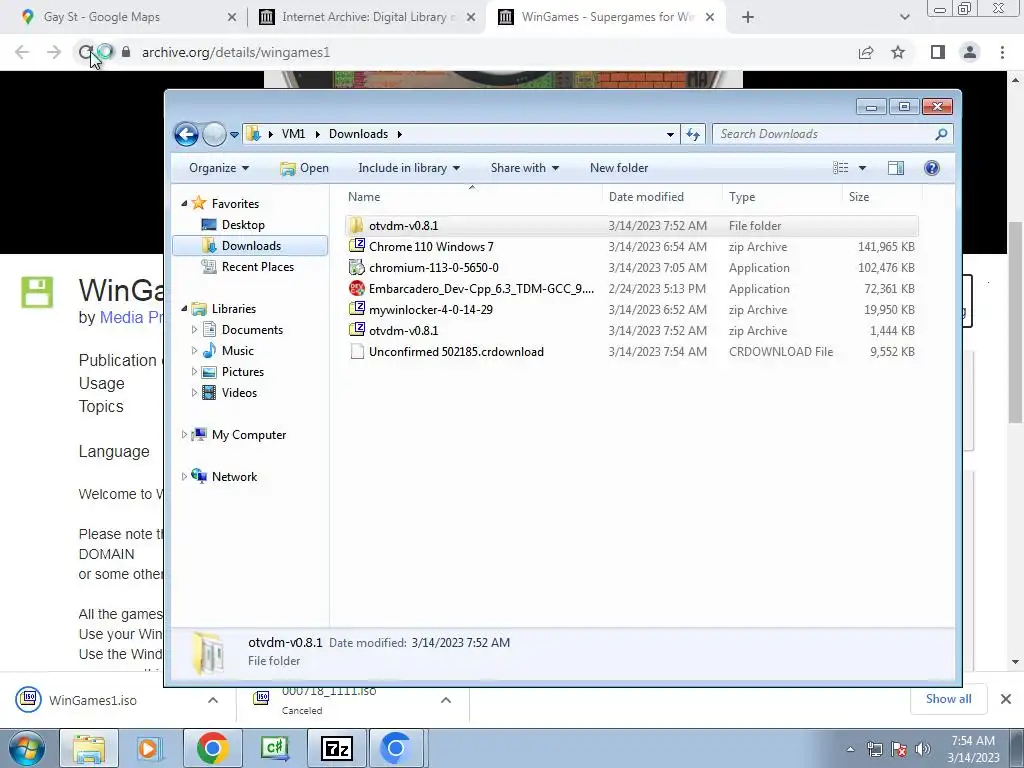
Task: Open Windows Start button
Action: point(26,748)
